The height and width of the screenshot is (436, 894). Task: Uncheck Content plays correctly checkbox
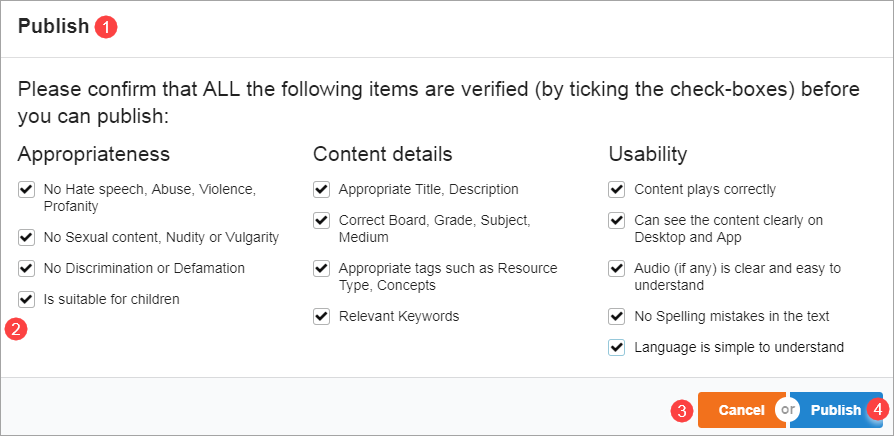pyautogui.click(x=617, y=189)
